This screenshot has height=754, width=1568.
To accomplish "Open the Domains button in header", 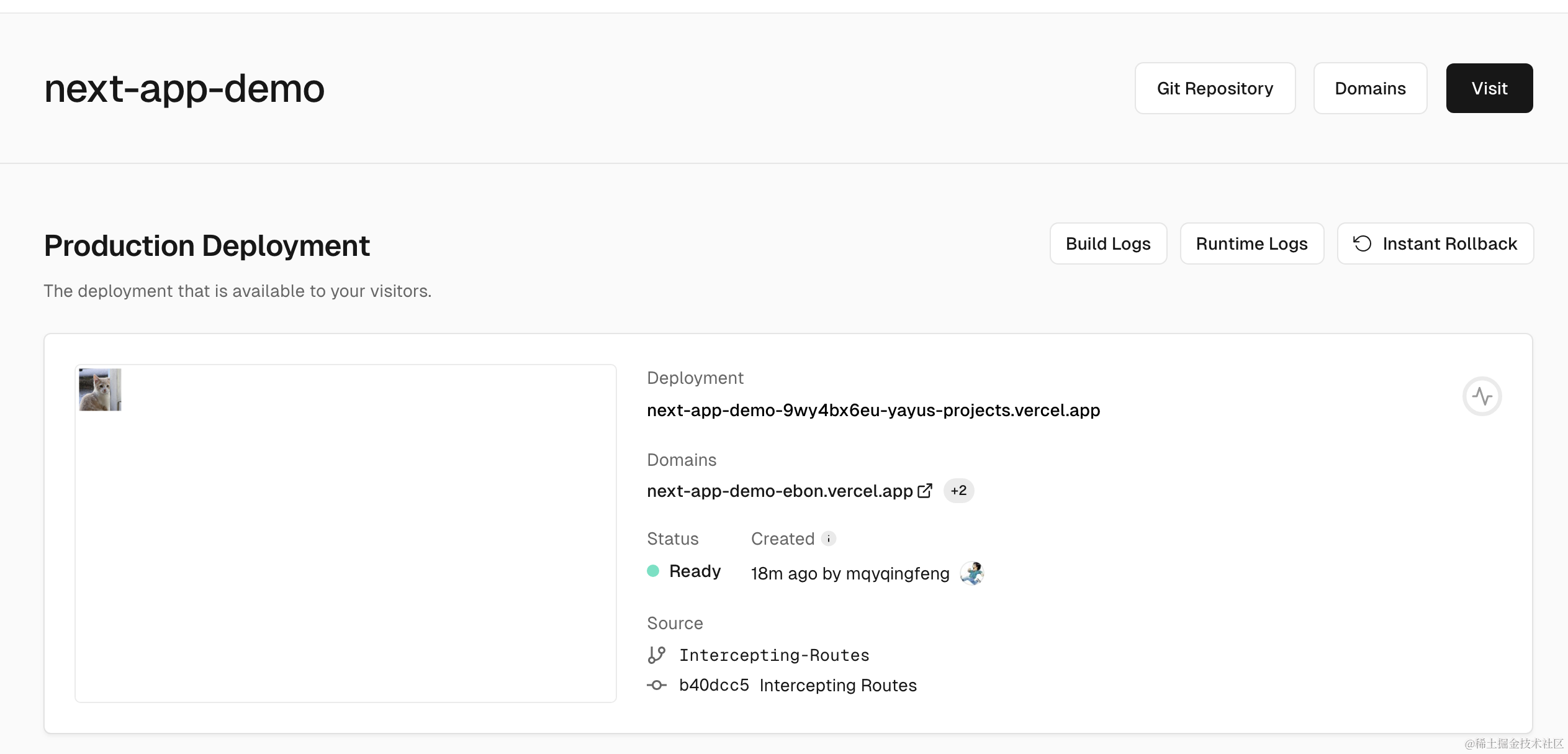I will tap(1370, 88).
